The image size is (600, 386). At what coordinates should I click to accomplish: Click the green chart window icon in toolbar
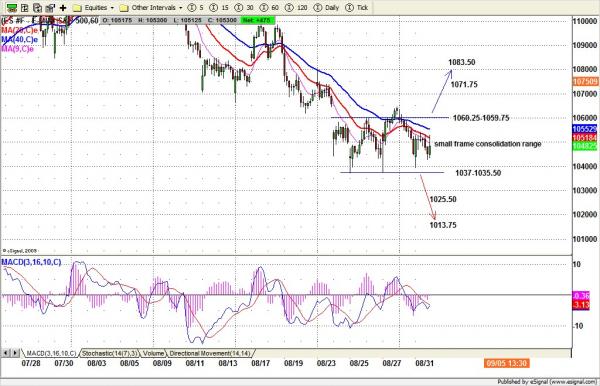pos(12,8)
